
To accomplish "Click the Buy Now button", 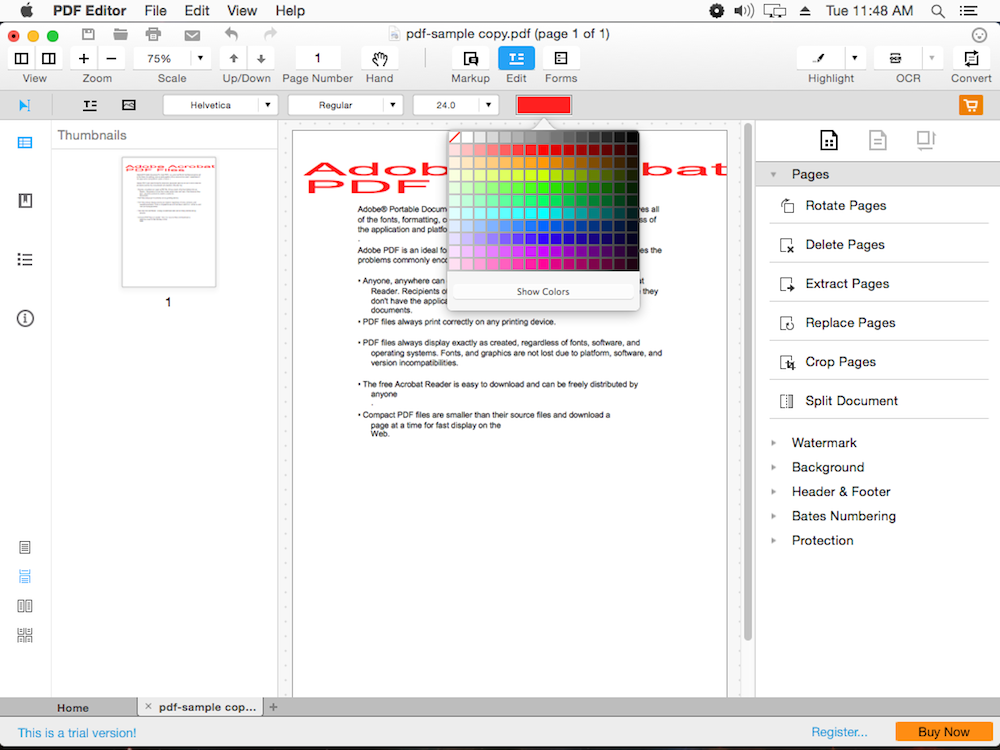I will click(944, 732).
